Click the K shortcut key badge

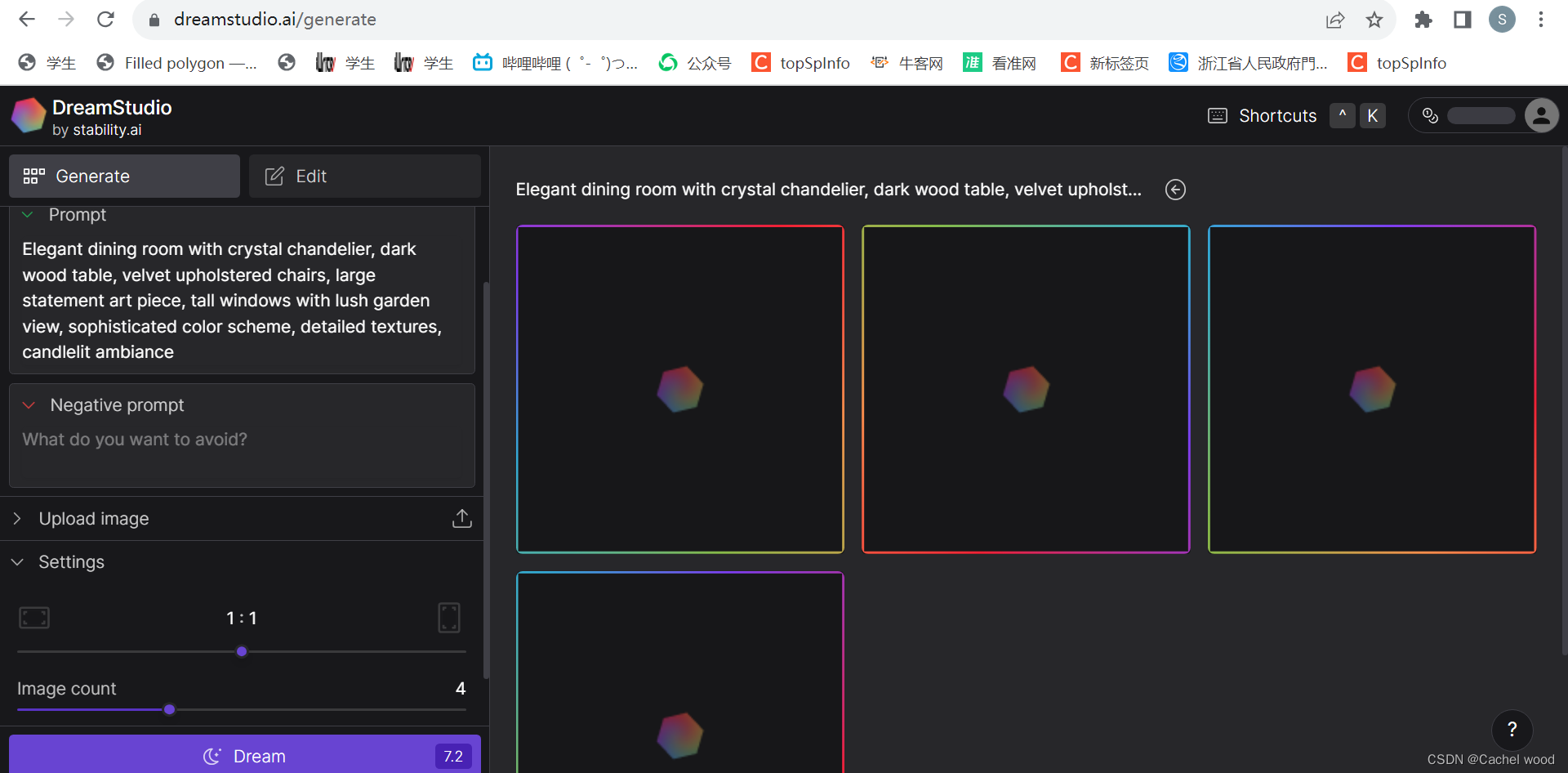click(1373, 116)
